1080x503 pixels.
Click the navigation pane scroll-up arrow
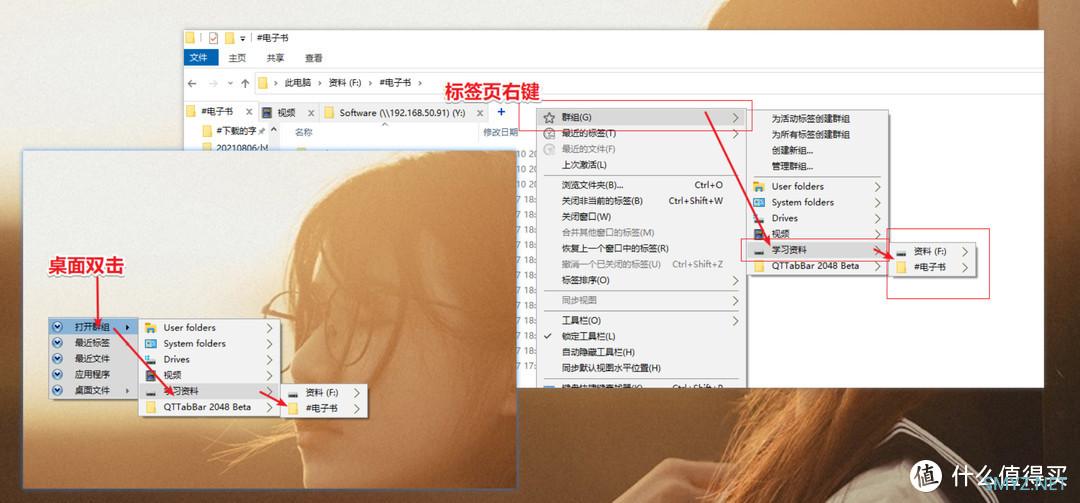tap(273, 130)
